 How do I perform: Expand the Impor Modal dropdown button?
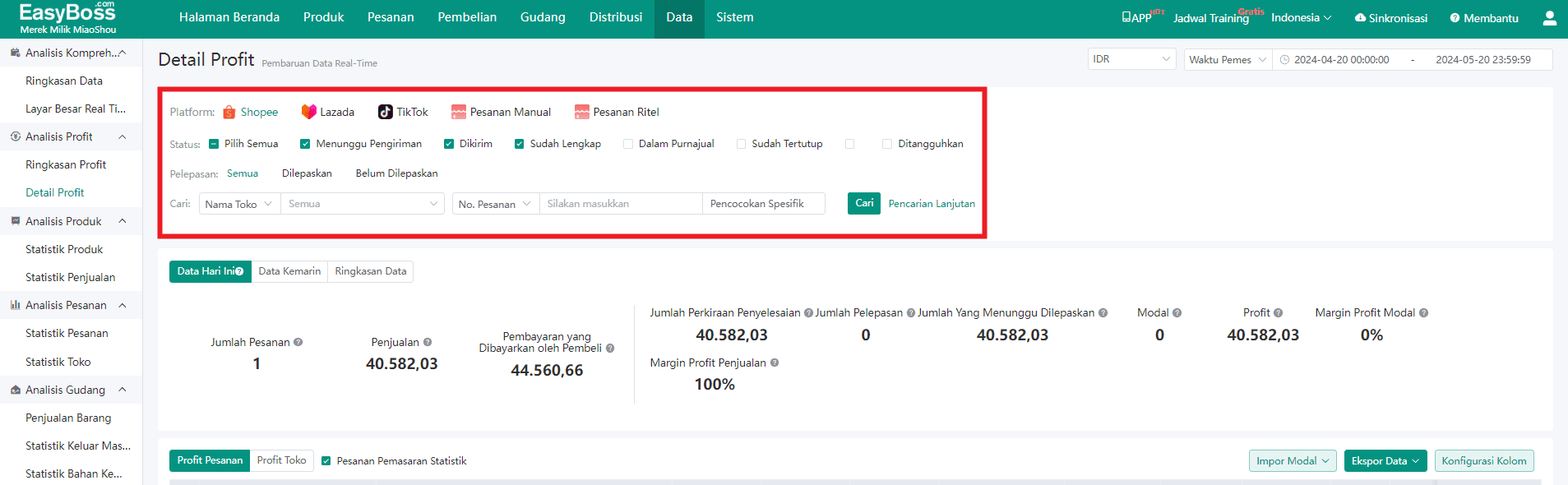tap(1293, 461)
